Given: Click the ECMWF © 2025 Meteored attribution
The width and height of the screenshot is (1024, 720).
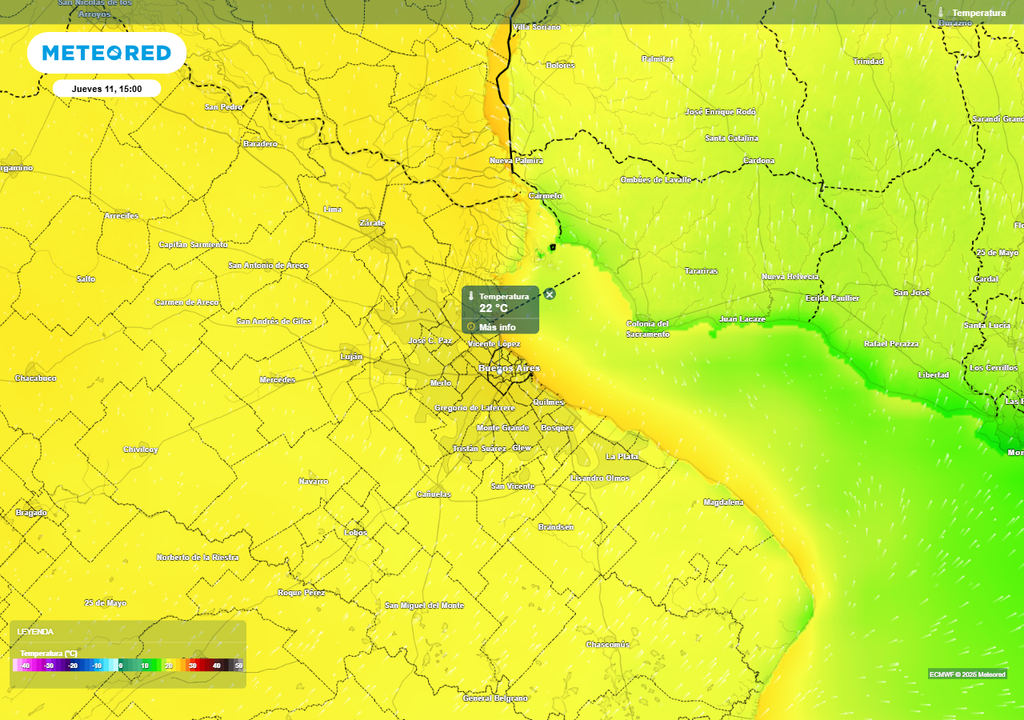Looking at the screenshot, I should tap(970, 674).
